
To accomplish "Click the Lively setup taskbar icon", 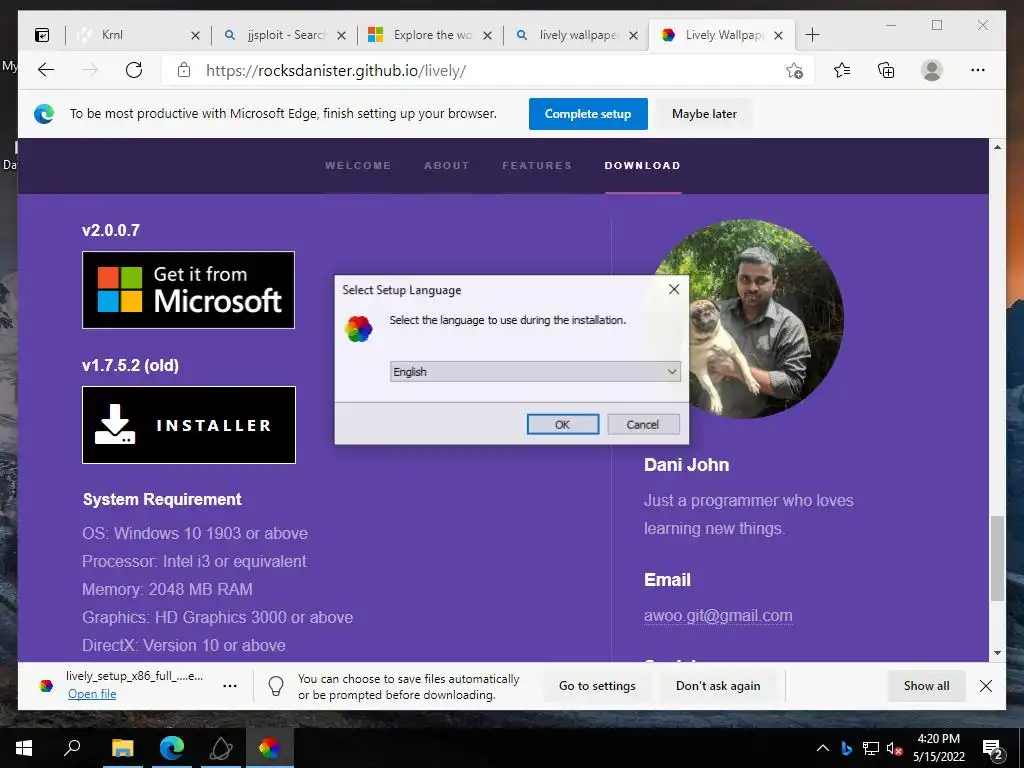I will point(269,748).
